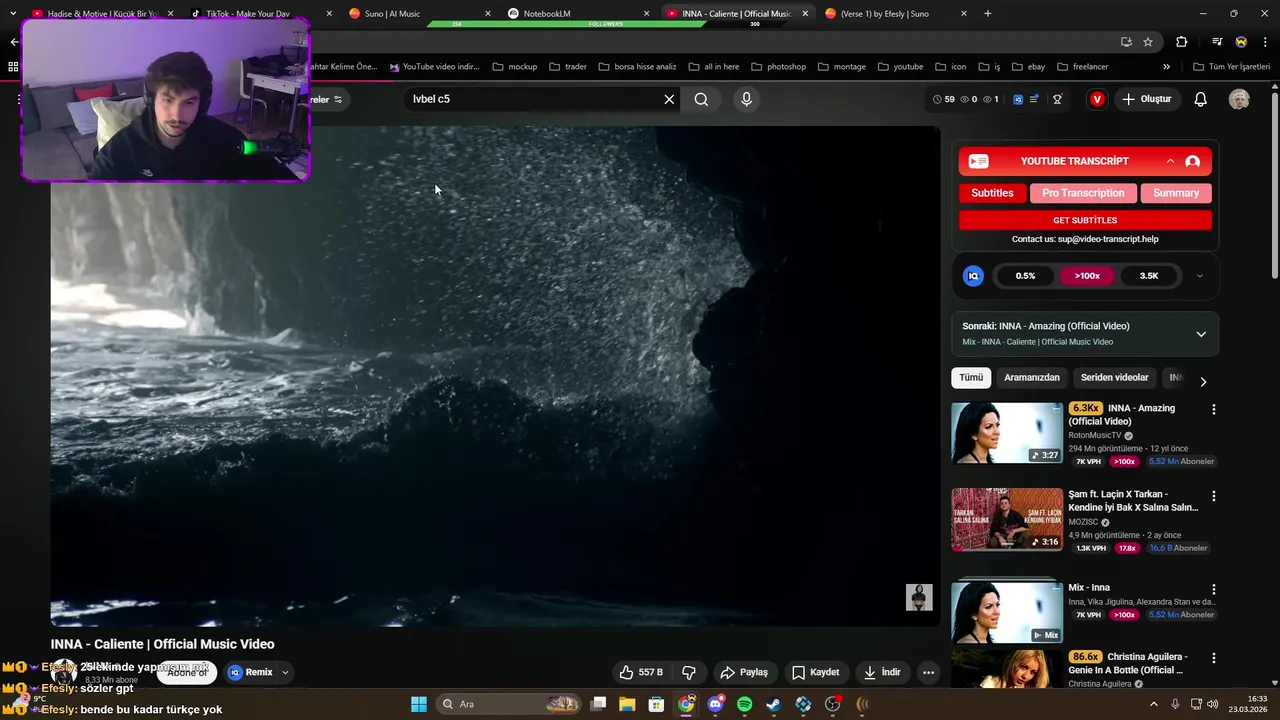Open the Chrome extensions puzzle icon
The height and width of the screenshot is (720, 1280).
click(1182, 42)
